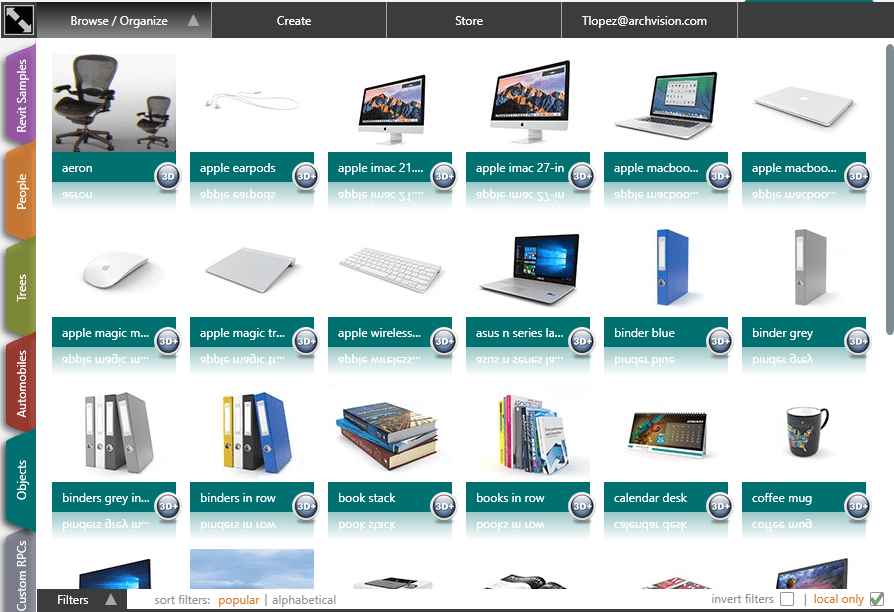Select the apple imac 27-in thumbnail

click(x=528, y=103)
